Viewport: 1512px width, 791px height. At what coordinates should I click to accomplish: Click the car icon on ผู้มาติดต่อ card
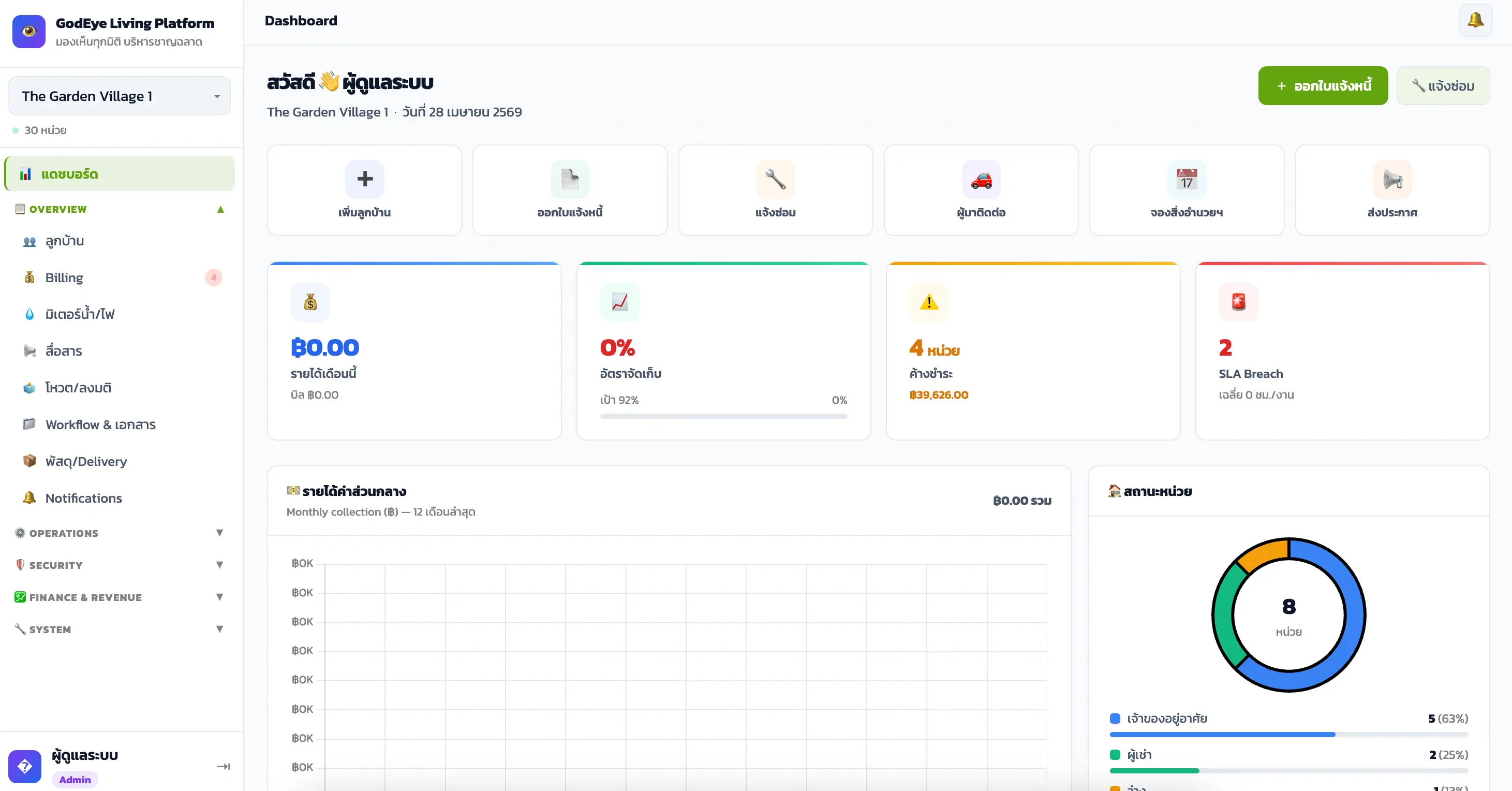(982, 179)
